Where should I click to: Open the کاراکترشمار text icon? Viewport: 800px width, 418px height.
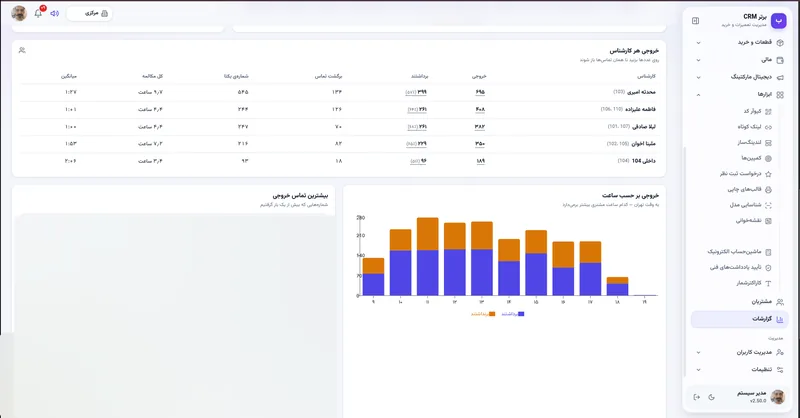[768, 283]
